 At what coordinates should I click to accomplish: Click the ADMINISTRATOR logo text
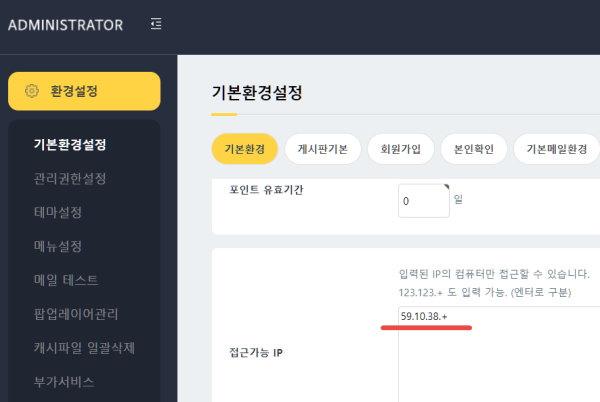[65, 25]
